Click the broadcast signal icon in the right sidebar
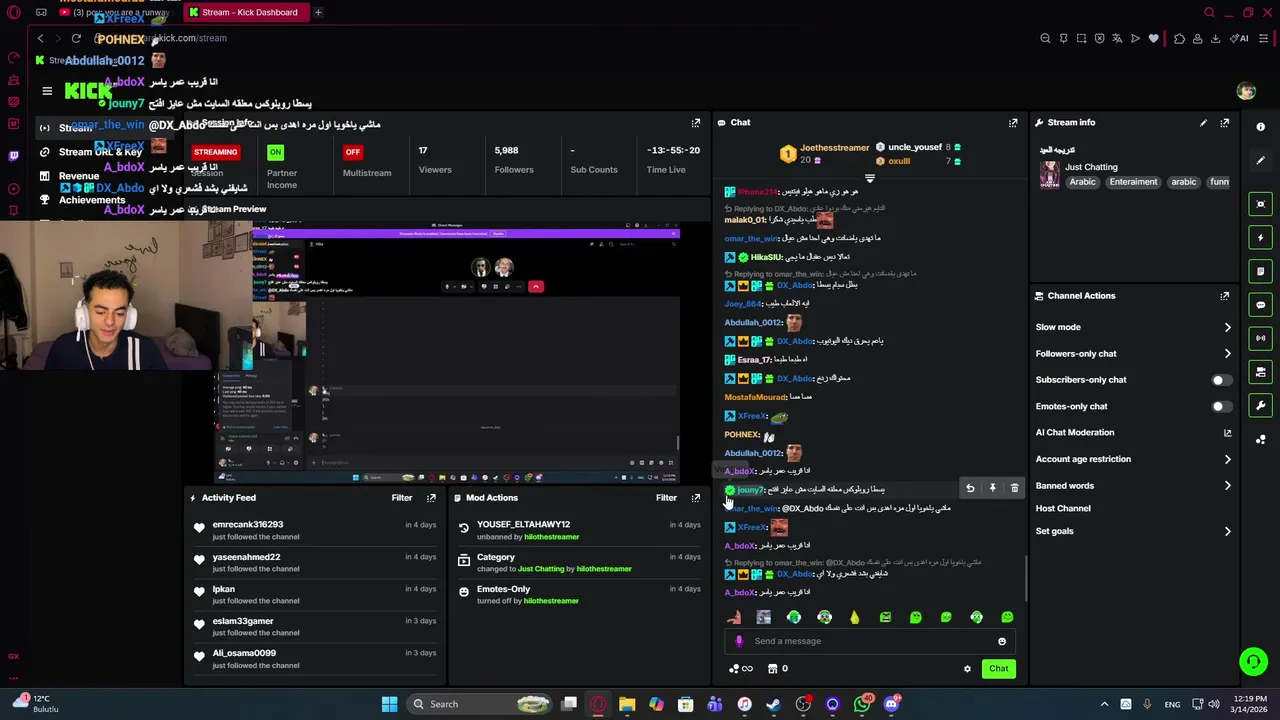Image resolution: width=1280 pixels, height=720 pixels. pyautogui.click(x=1261, y=338)
